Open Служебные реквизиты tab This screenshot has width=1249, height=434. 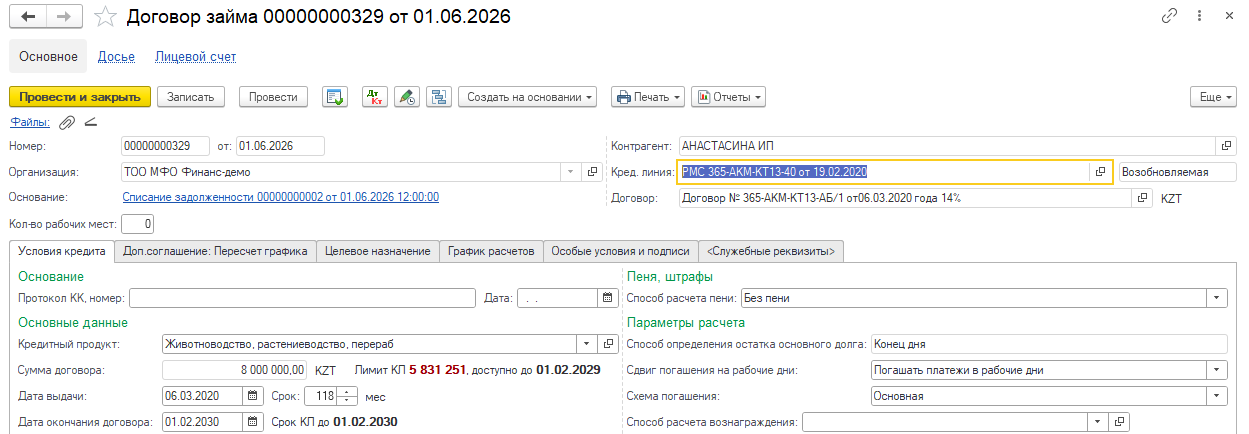pyautogui.click(x=770, y=251)
